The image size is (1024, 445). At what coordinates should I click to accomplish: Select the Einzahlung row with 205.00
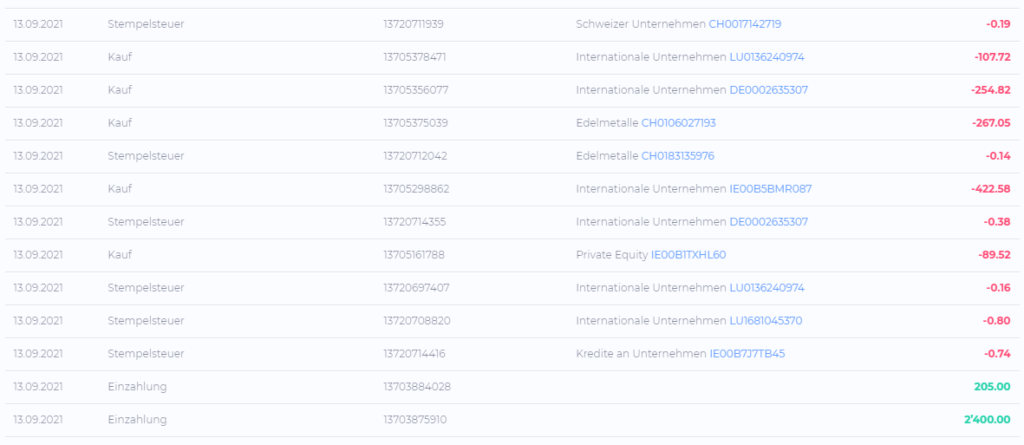pyautogui.click(x=512, y=387)
